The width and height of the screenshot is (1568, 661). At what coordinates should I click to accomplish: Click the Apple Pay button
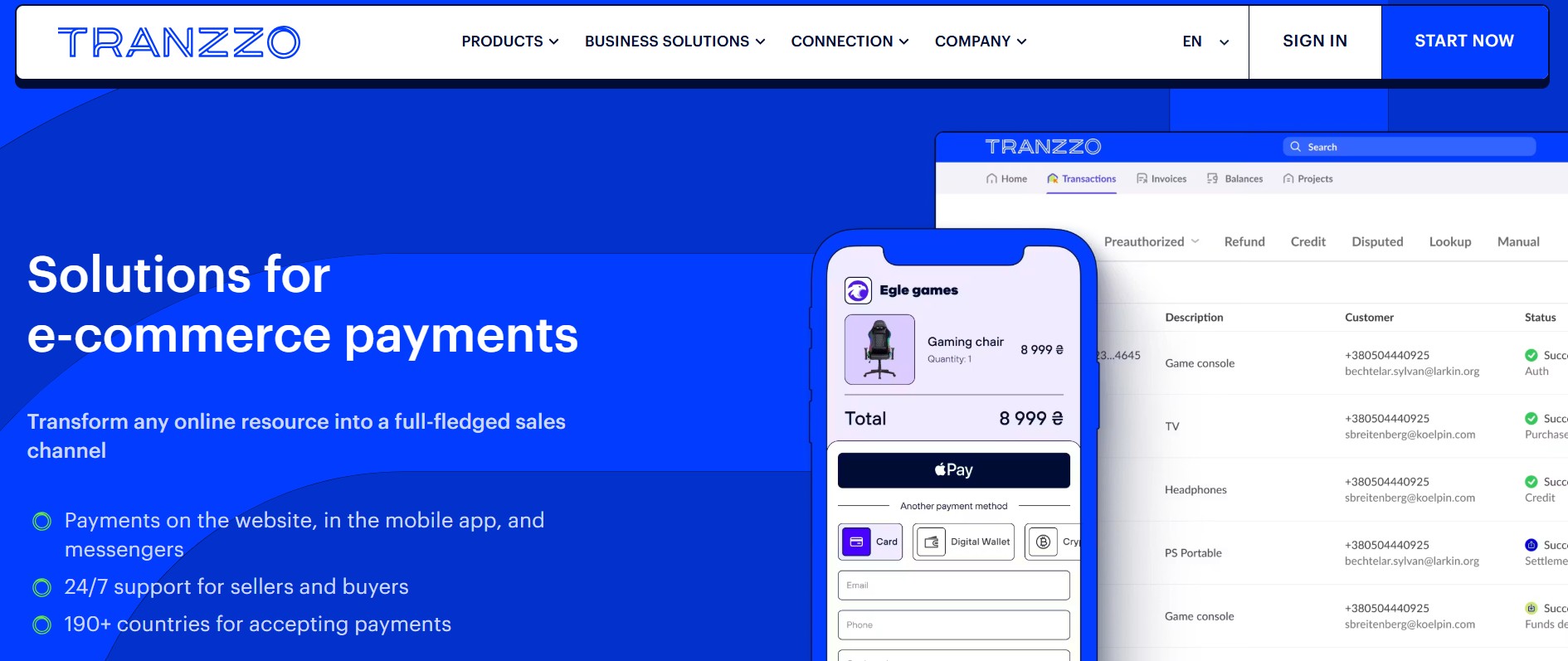pyautogui.click(x=954, y=470)
